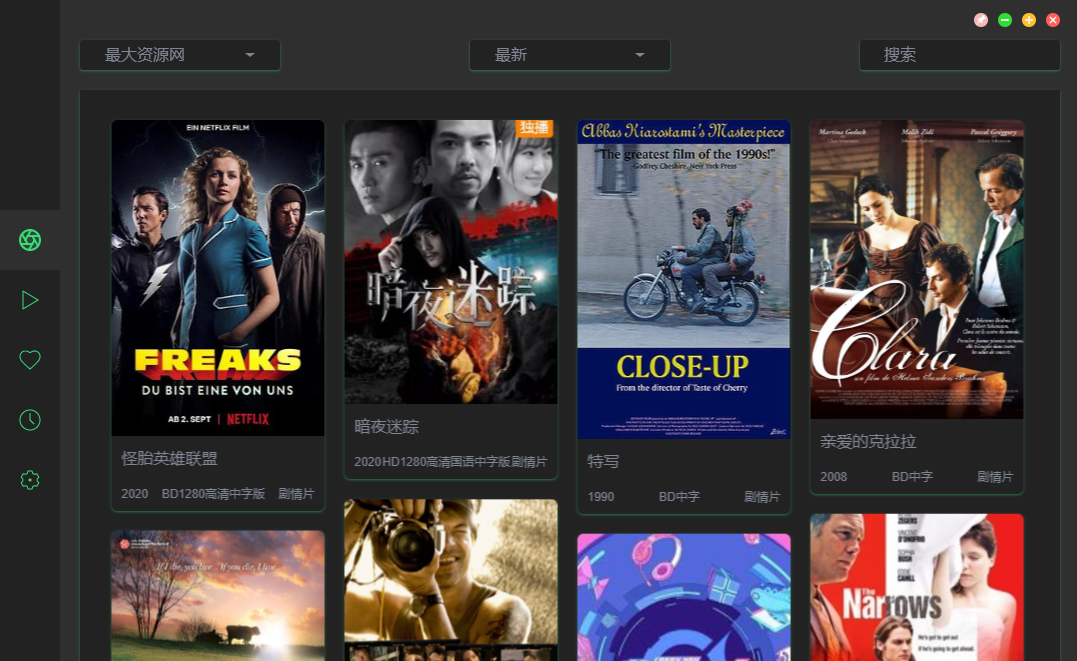Viewport: 1077px width, 661px height.
Task: Click BD中字 label under 亲爱的克拉拉
Action: [911, 476]
